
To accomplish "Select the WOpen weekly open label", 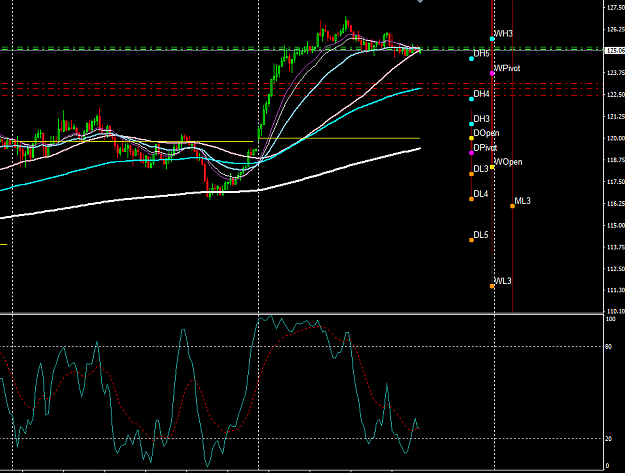I will [x=508, y=162].
